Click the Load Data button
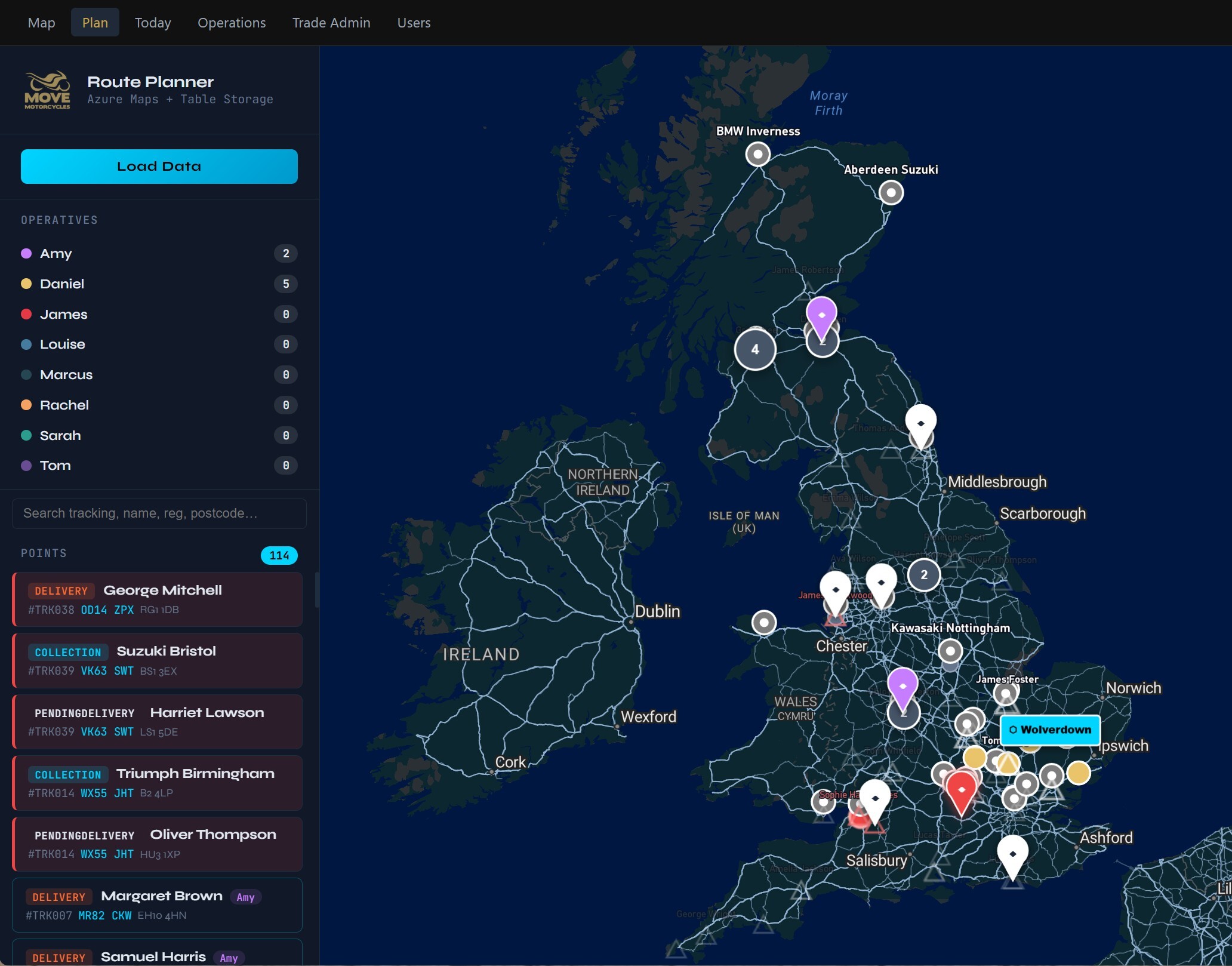 (x=159, y=167)
